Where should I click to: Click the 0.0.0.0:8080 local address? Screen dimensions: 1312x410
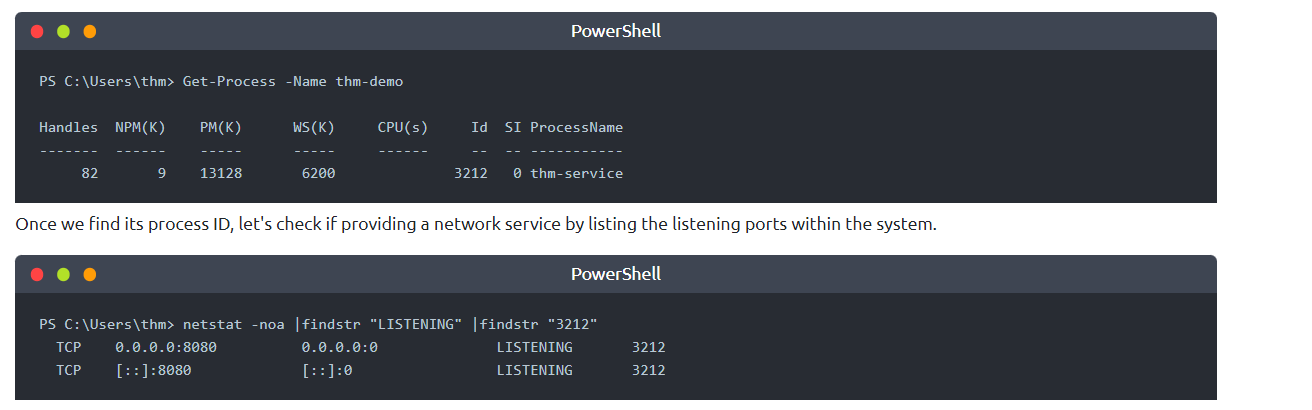coord(165,347)
